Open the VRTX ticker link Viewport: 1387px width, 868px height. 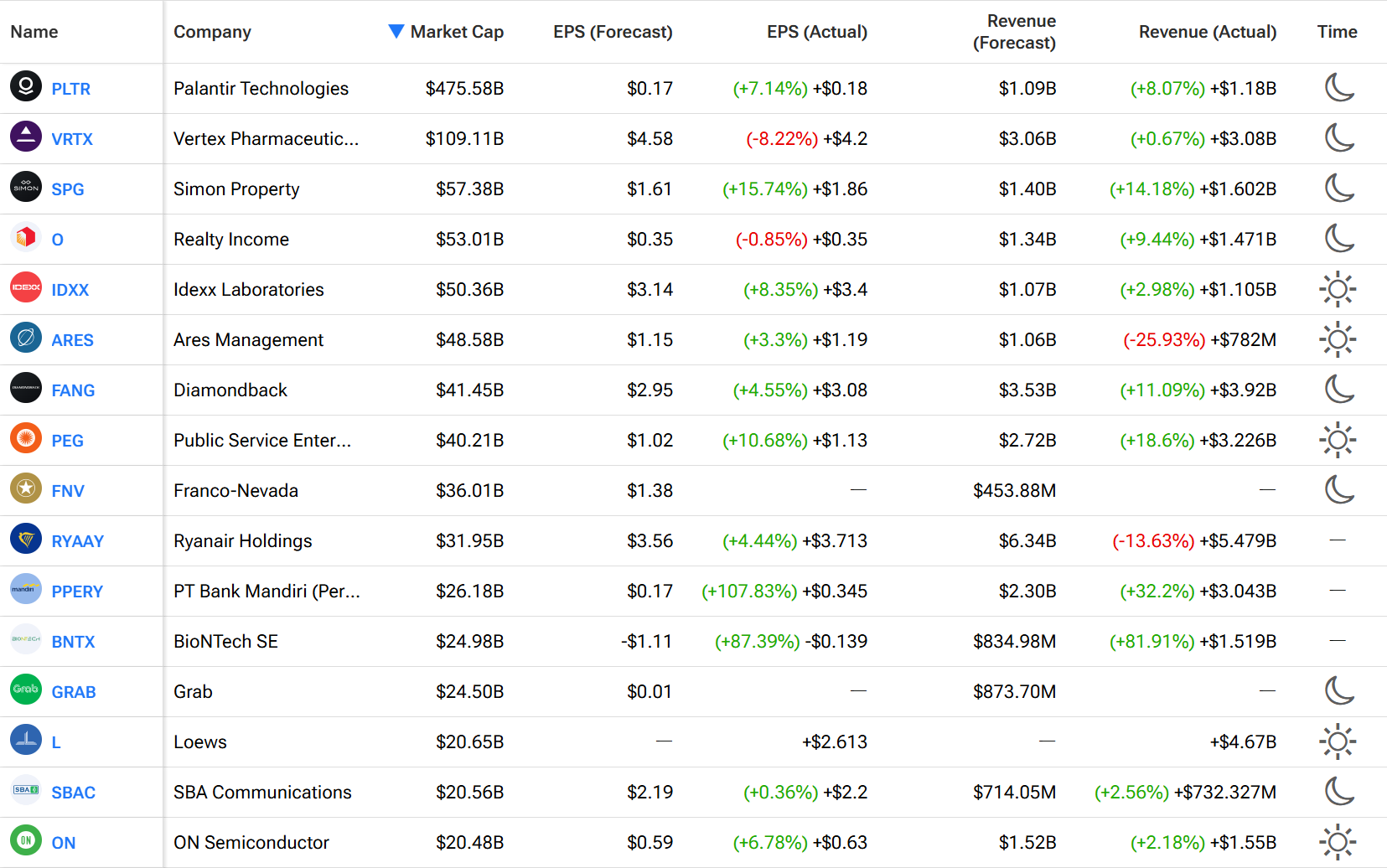72,139
